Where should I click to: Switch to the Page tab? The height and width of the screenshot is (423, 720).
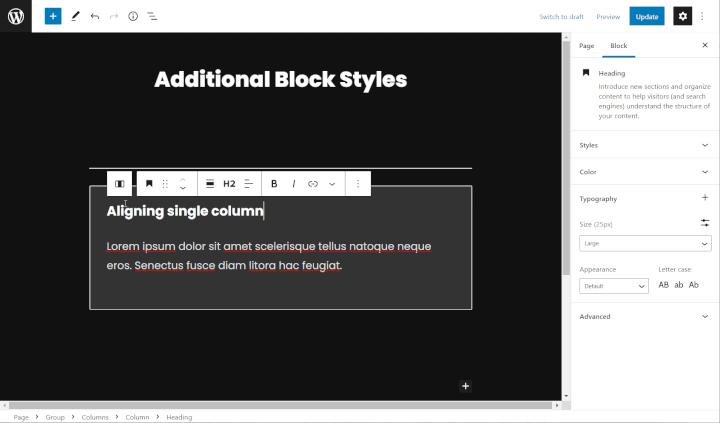586,45
